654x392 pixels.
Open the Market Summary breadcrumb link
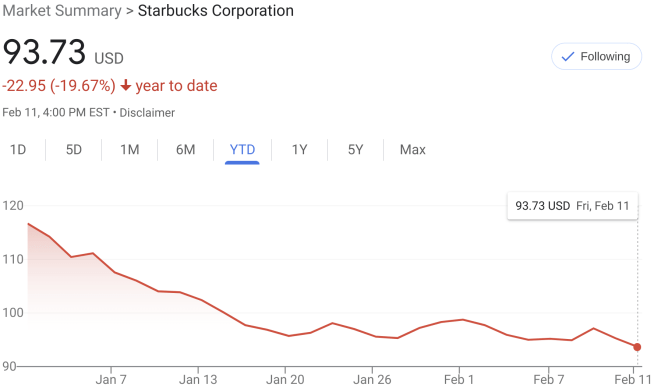tap(62, 10)
